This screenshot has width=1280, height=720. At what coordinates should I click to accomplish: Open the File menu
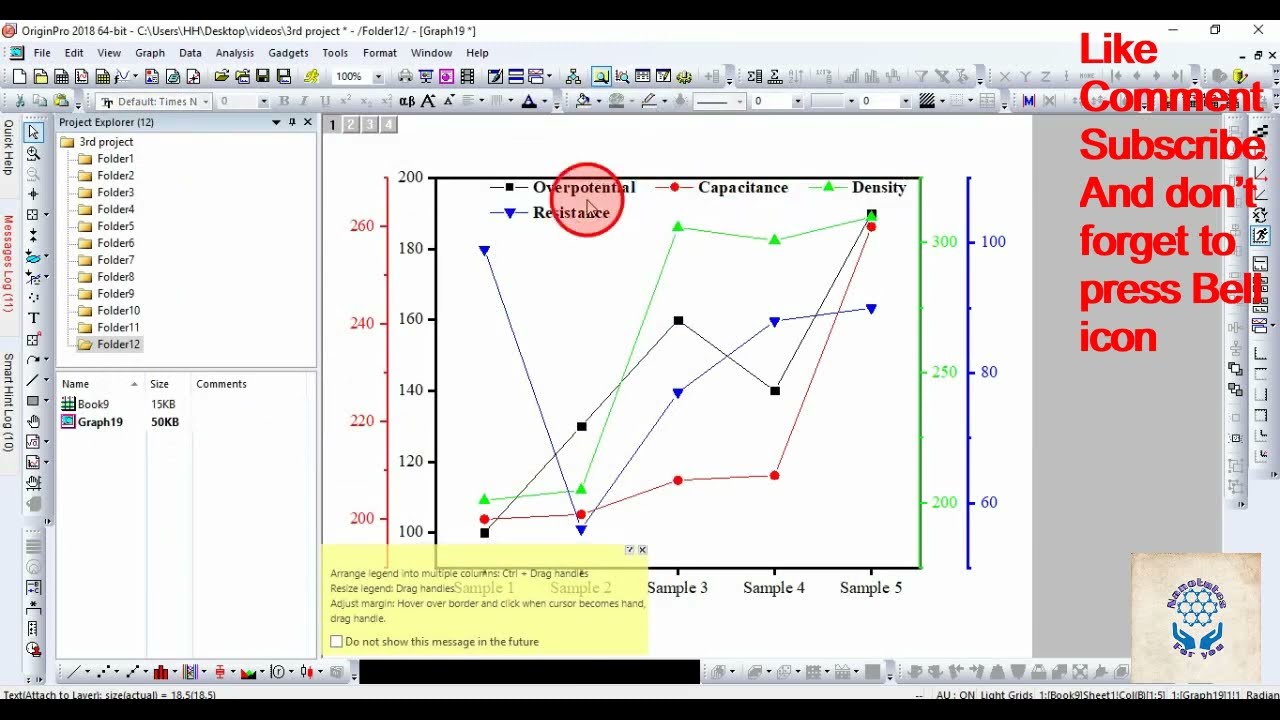42,53
